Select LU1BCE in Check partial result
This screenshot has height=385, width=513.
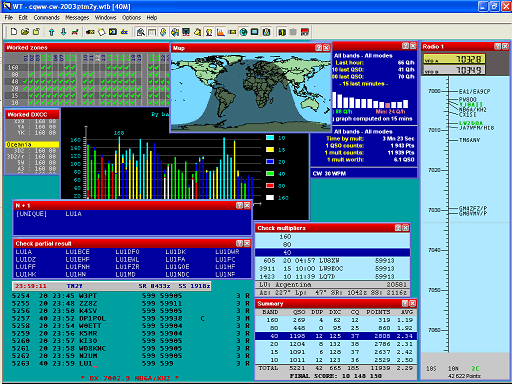pyautogui.click(x=77, y=252)
